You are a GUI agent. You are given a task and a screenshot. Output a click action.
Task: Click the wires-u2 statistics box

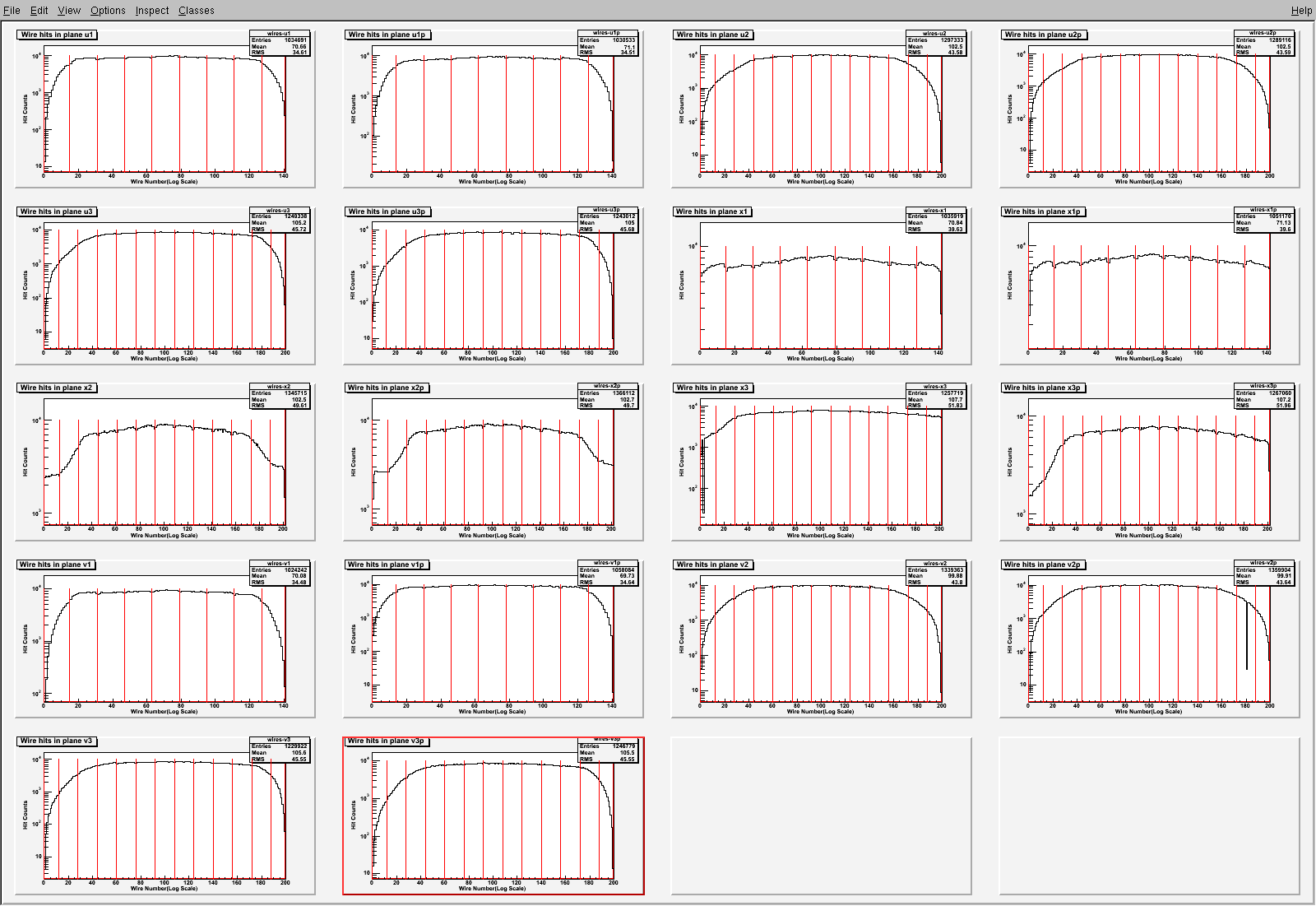[935, 44]
